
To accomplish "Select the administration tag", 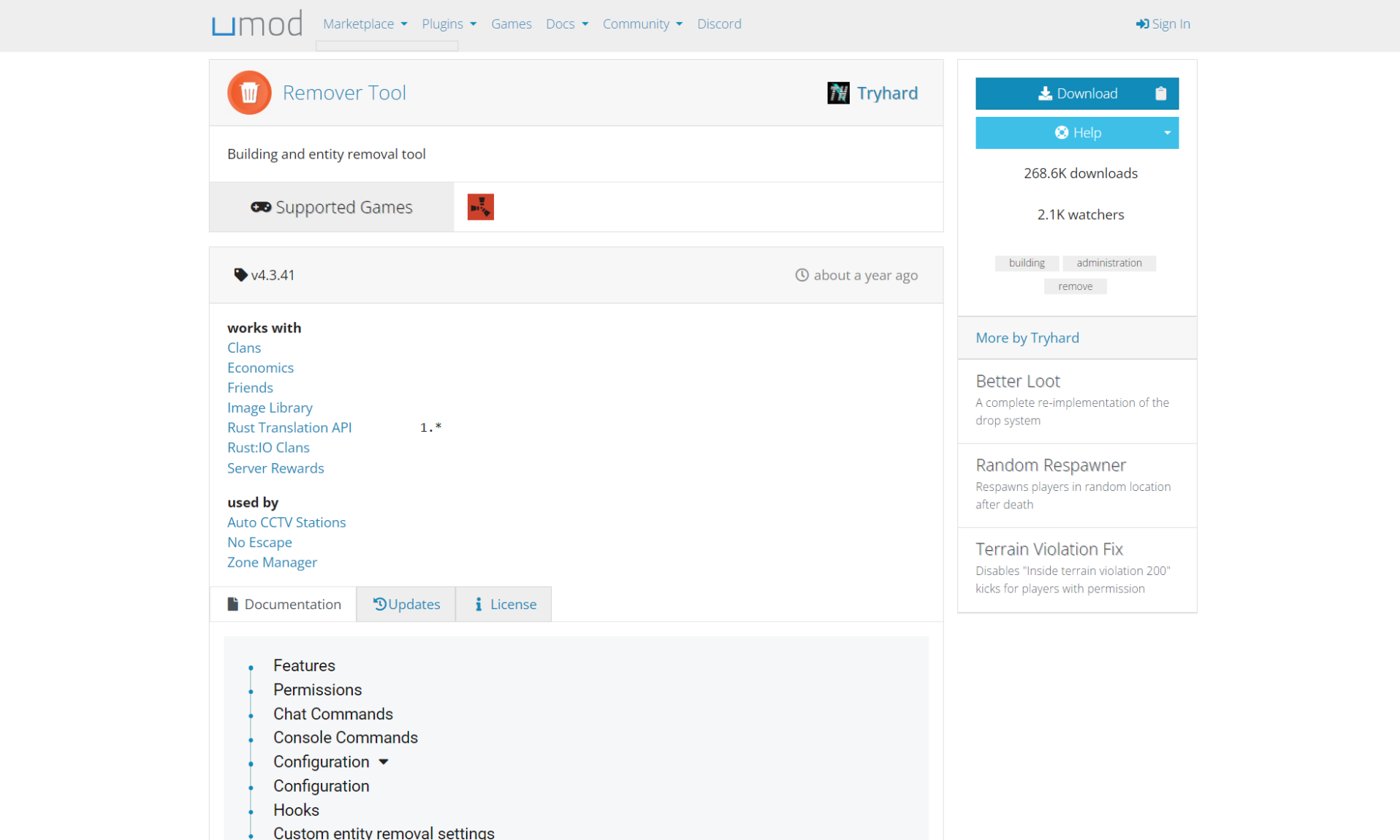I will pyautogui.click(x=1108, y=263).
